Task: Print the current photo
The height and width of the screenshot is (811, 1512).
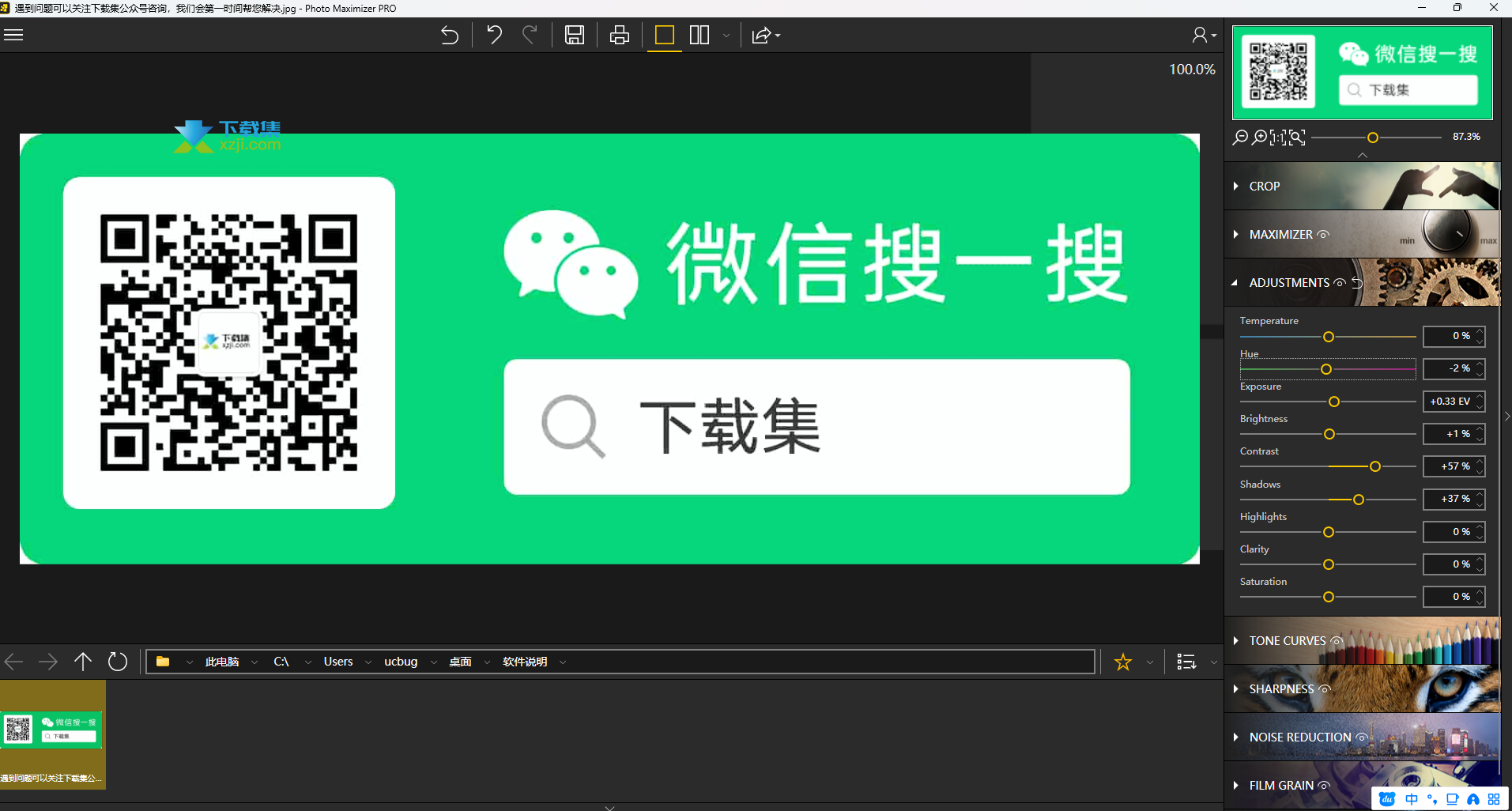Action: (620, 35)
